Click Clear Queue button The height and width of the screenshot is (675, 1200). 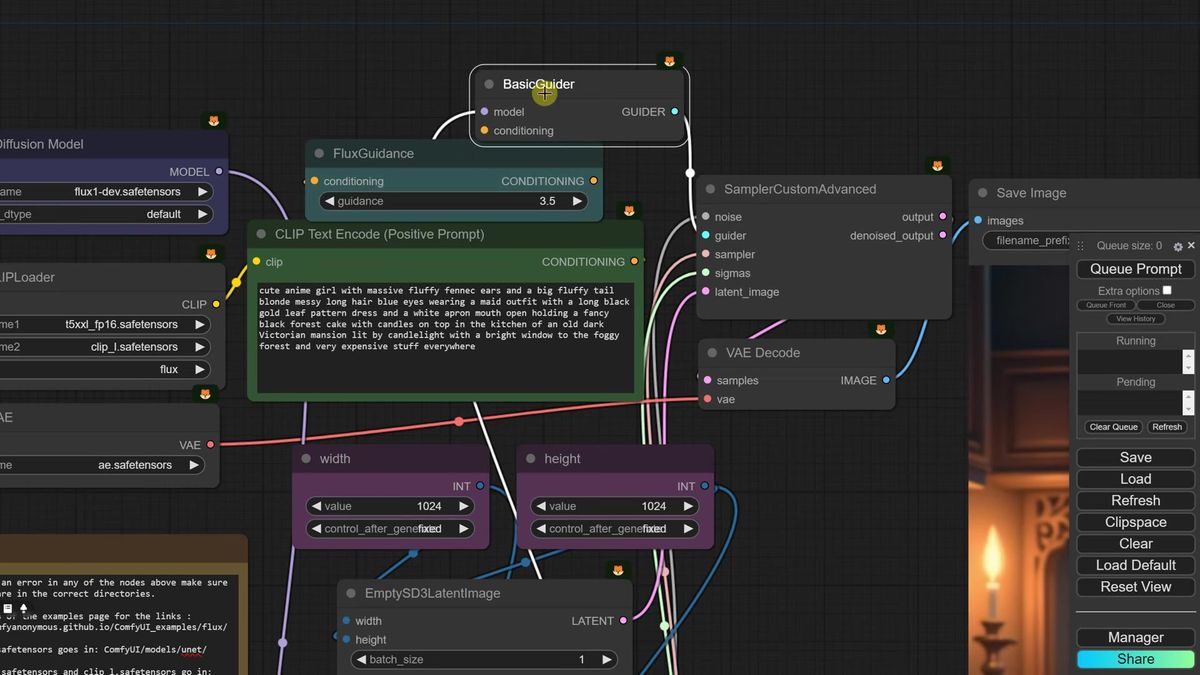1113,427
